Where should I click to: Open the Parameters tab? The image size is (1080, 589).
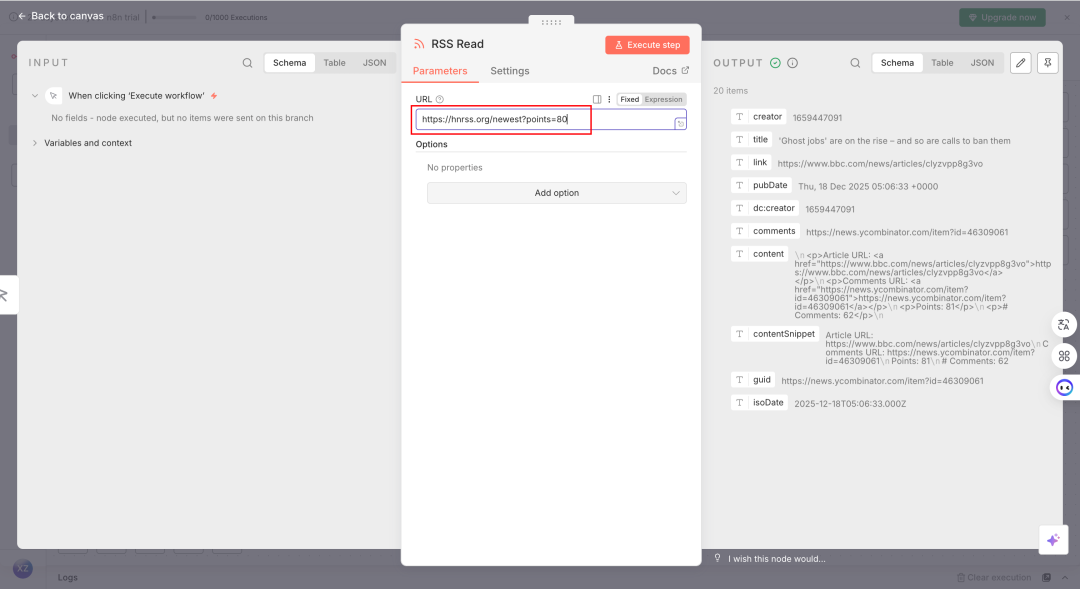coord(439,71)
